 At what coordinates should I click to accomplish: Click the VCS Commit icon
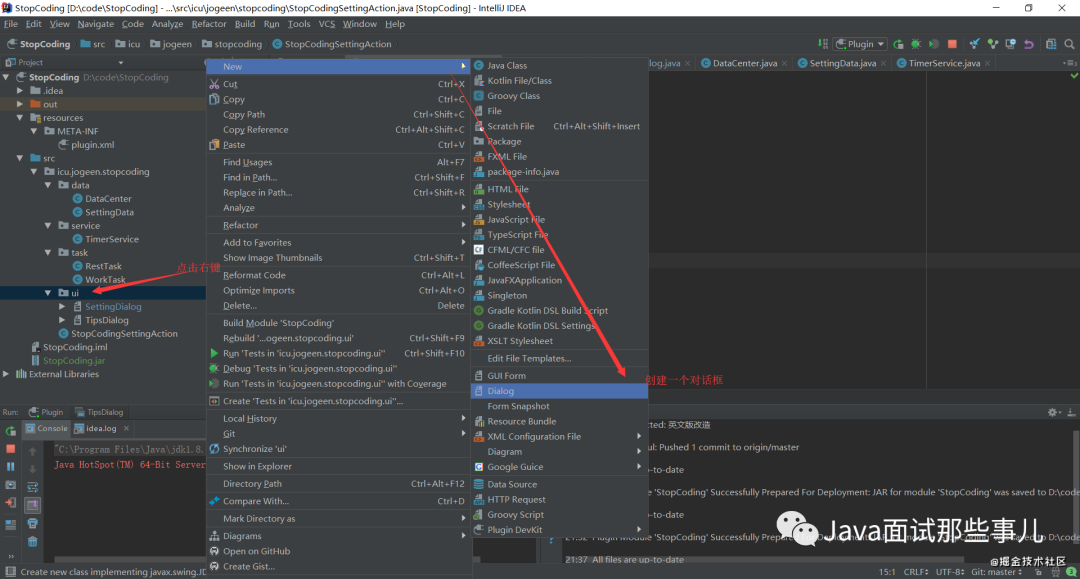pyautogui.click(x=993, y=44)
